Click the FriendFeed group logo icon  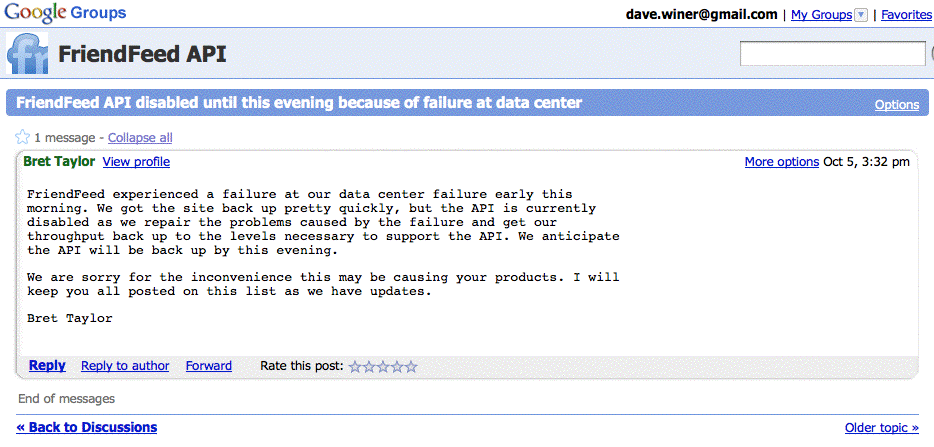[x=27, y=53]
